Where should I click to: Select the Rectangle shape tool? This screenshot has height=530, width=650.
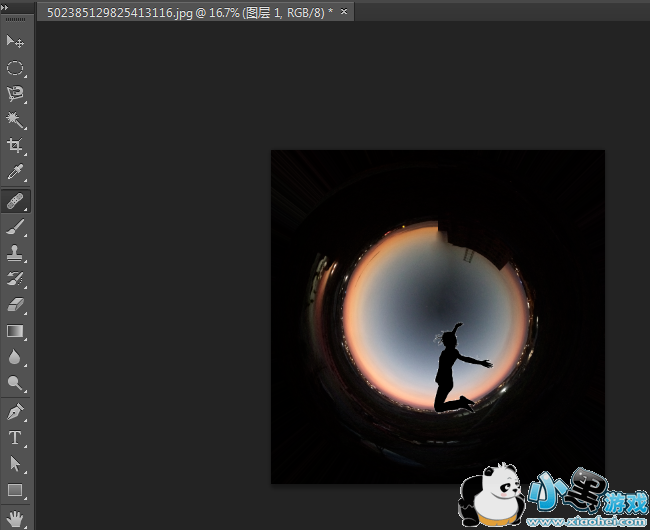(15, 490)
